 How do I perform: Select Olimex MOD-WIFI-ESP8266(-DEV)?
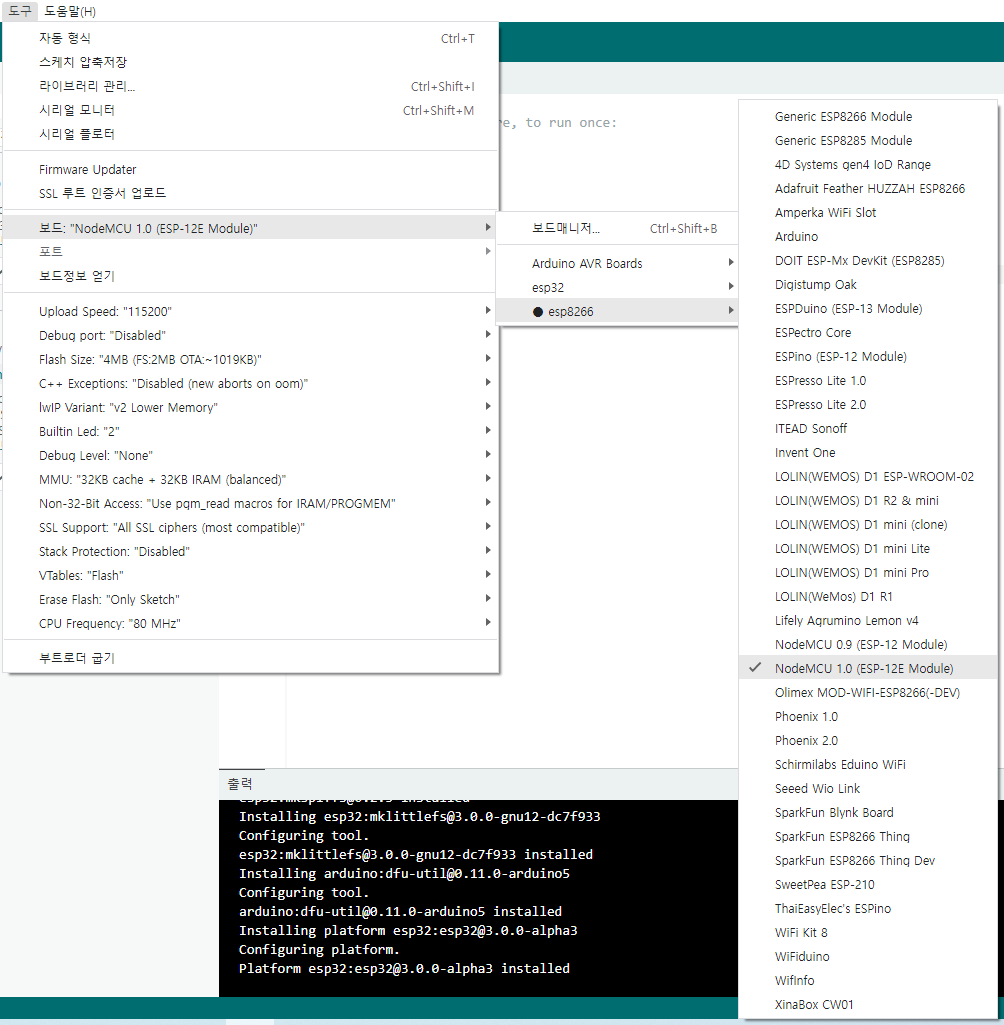click(x=868, y=693)
